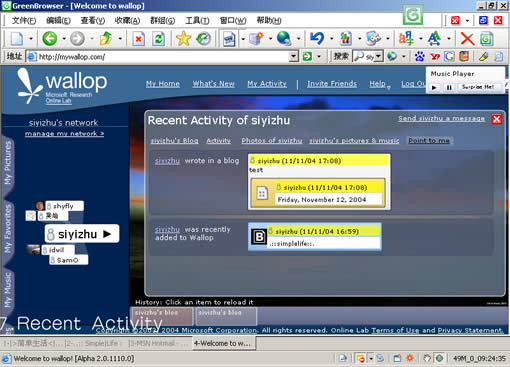Refresh the page with green arrows icon
This screenshot has width=510, height=367.
(x=159, y=39)
